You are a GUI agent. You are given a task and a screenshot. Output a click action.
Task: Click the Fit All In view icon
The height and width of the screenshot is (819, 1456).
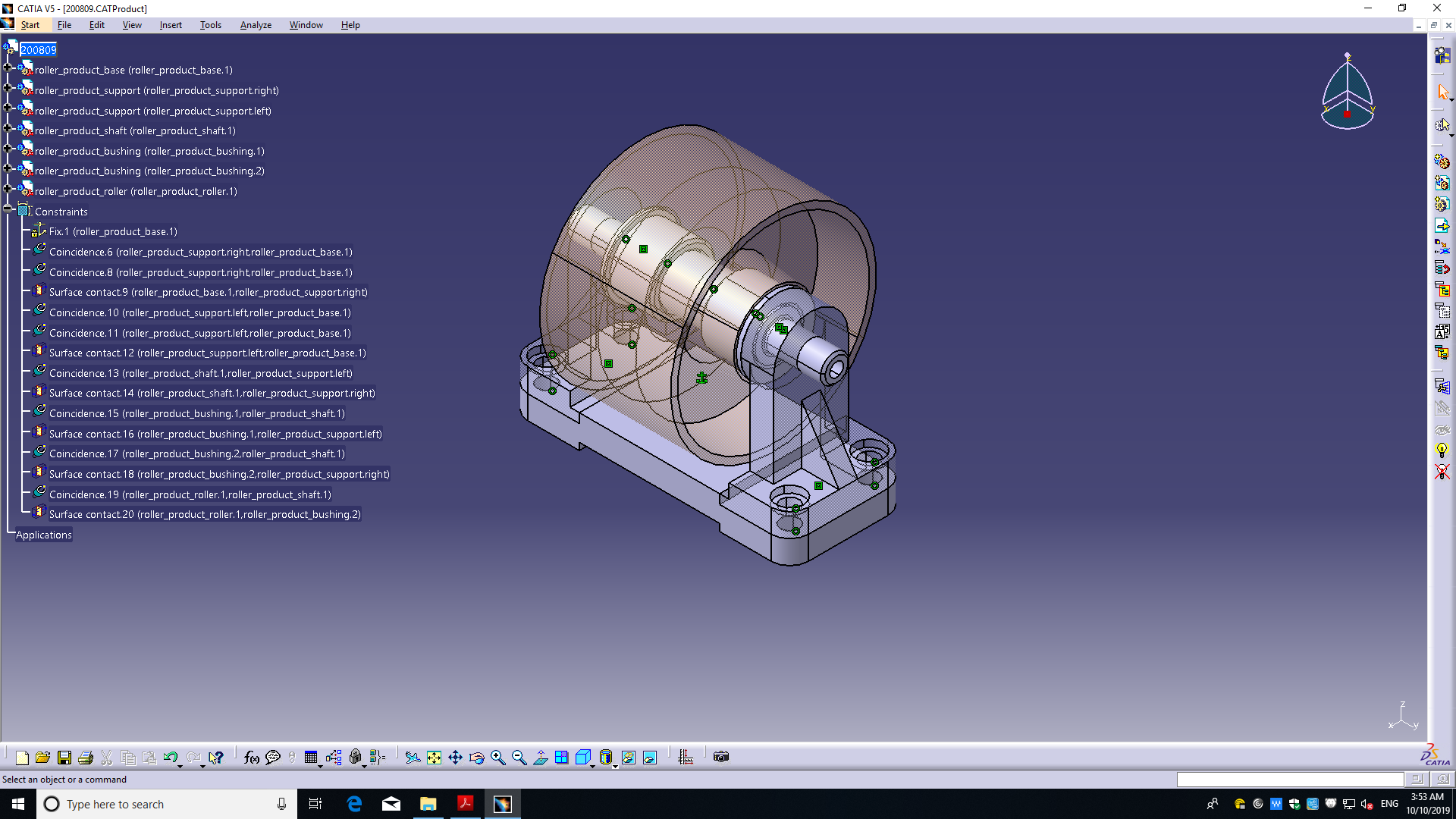pos(434,758)
